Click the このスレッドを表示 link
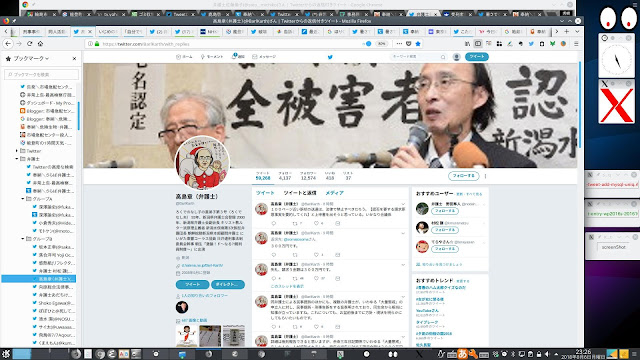Image resolution: width=640 pixels, height=360 pixels. pos(287,286)
